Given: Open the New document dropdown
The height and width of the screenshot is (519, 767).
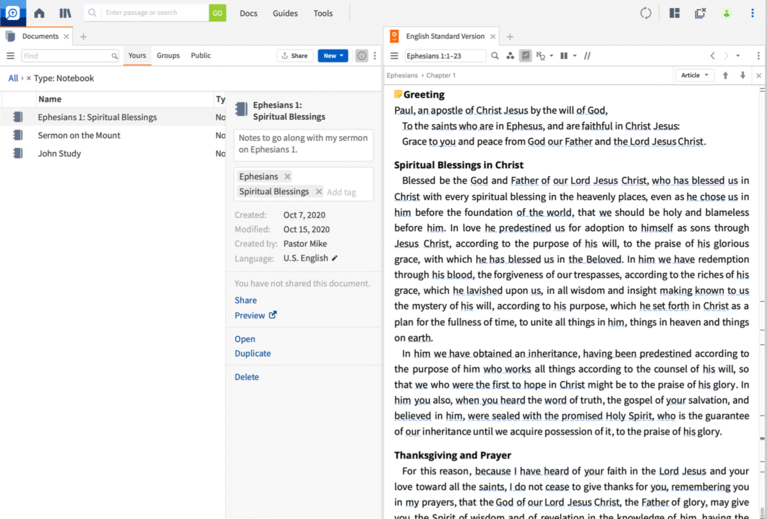Looking at the screenshot, I should [x=333, y=56].
